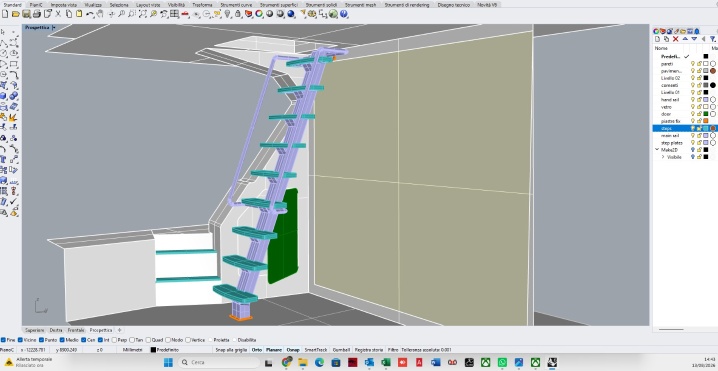
Task: Delete layer using the red X icon
Action: pos(675,39)
